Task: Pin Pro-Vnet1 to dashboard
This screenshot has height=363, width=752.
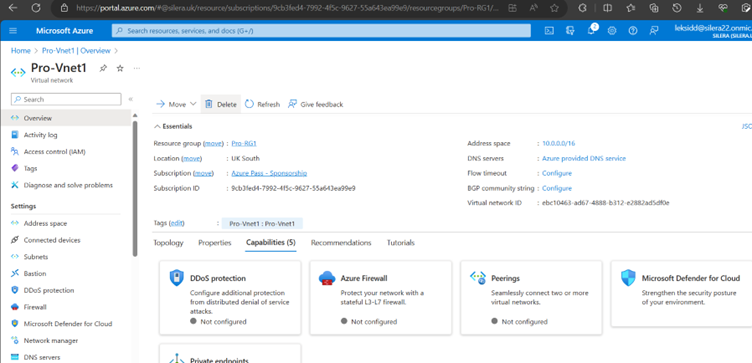Action: [x=103, y=69]
